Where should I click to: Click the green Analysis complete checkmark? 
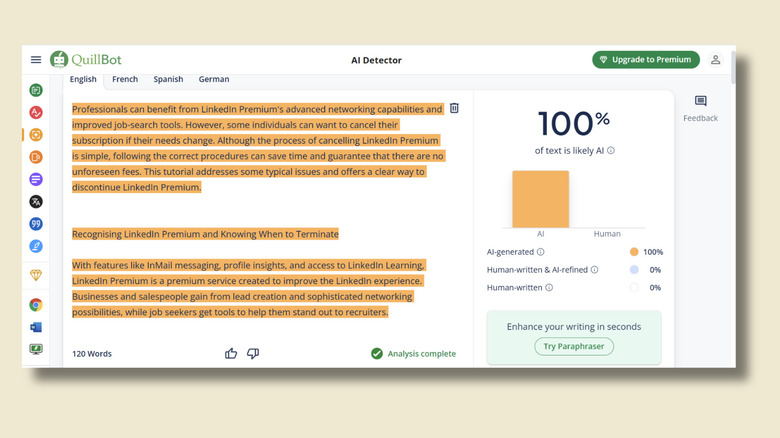coord(377,353)
